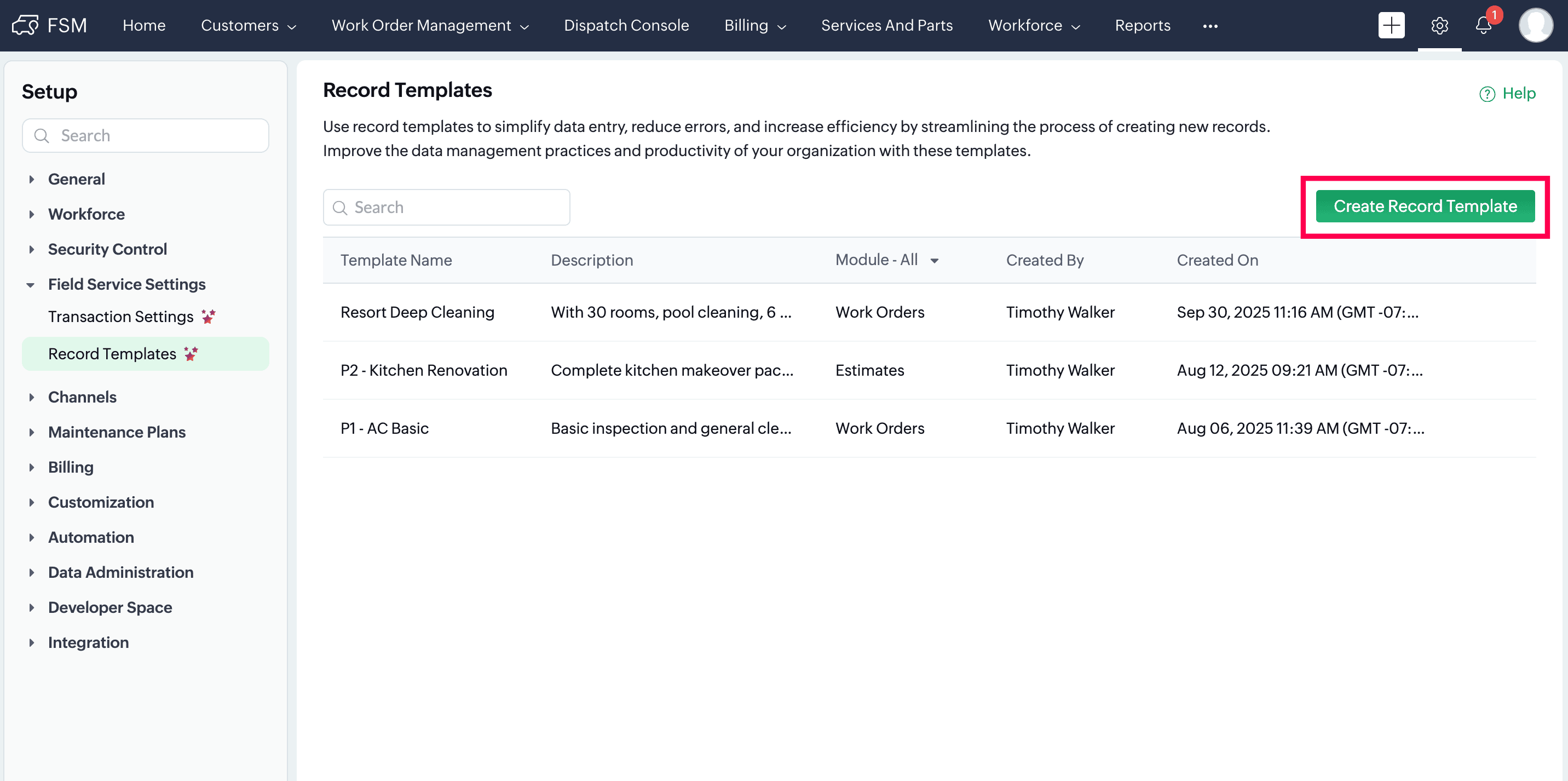This screenshot has height=781, width=1568.
Task: Click the star icon beside Transaction Settings
Action: point(208,317)
